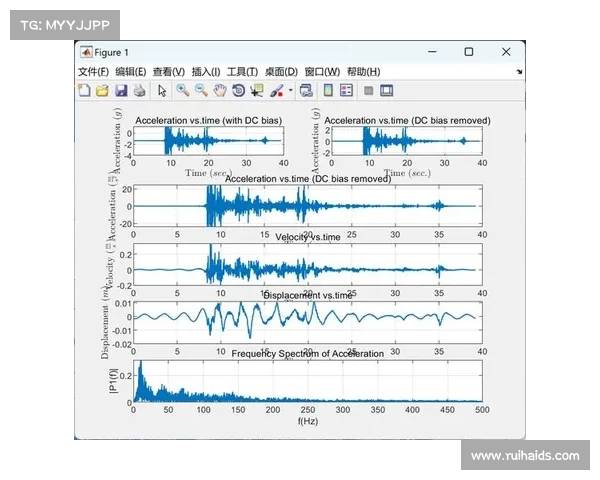The image size is (600, 480).
Task: Open the 插入(I) menu
Action: pyautogui.click(x=205, y=71)
